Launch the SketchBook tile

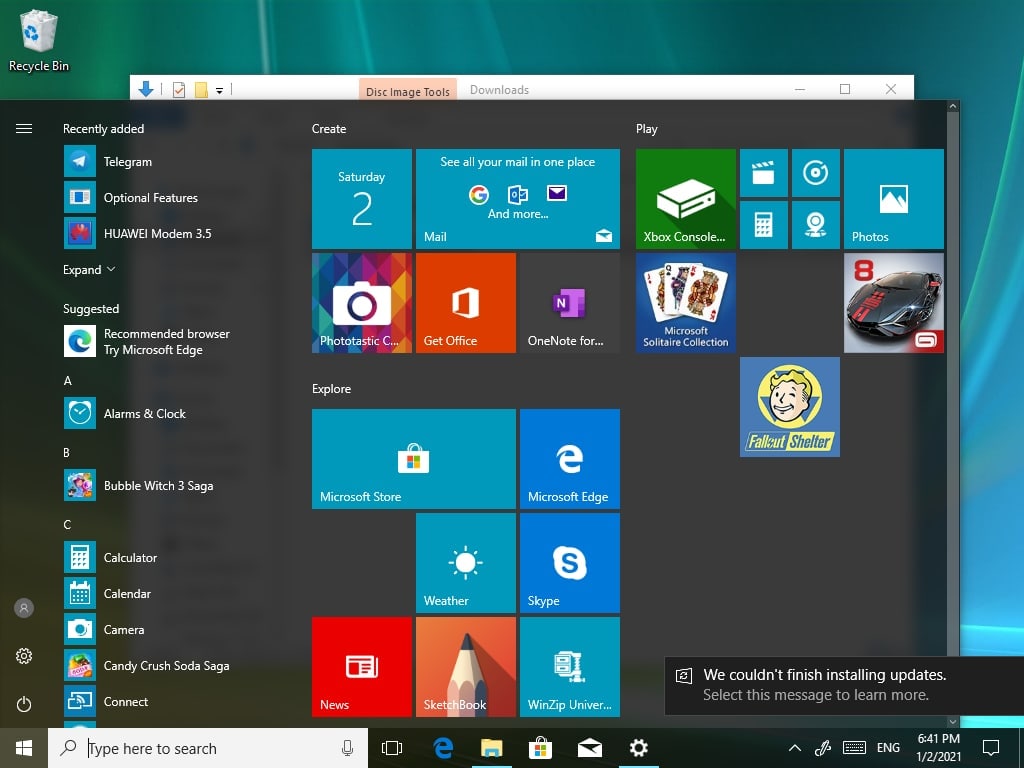466,667
